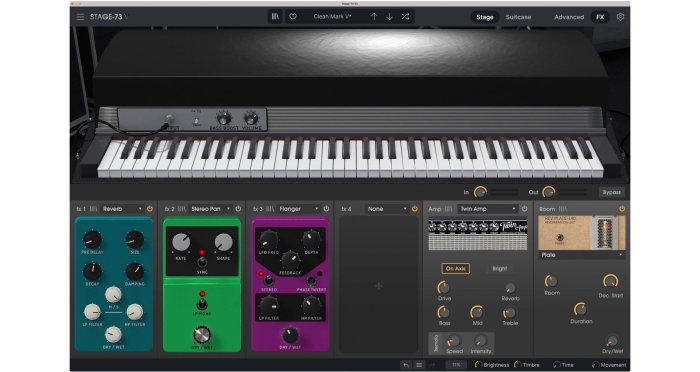Open fx 2 preset library icon
Viewport: 700px width, 372px height.
pos(182,209)
